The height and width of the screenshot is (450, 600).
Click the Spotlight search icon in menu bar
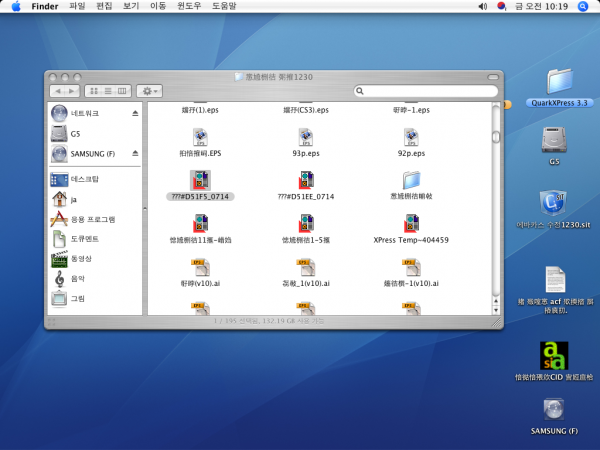(x=585, y=6)
